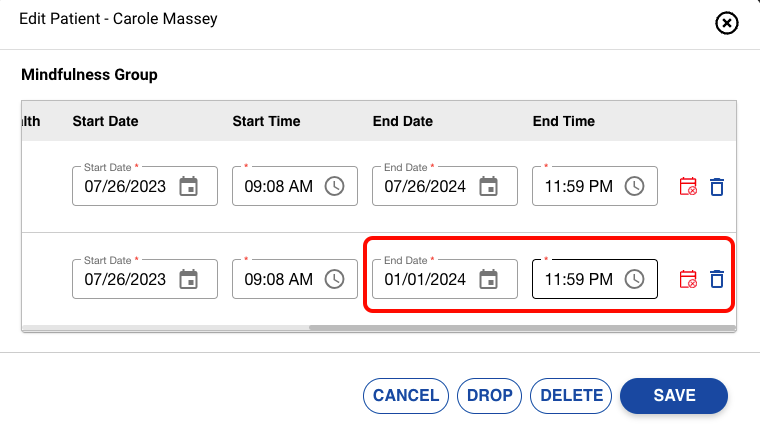
Task: Close the Edit Patient dialog
Action: [x=728, y=23]
